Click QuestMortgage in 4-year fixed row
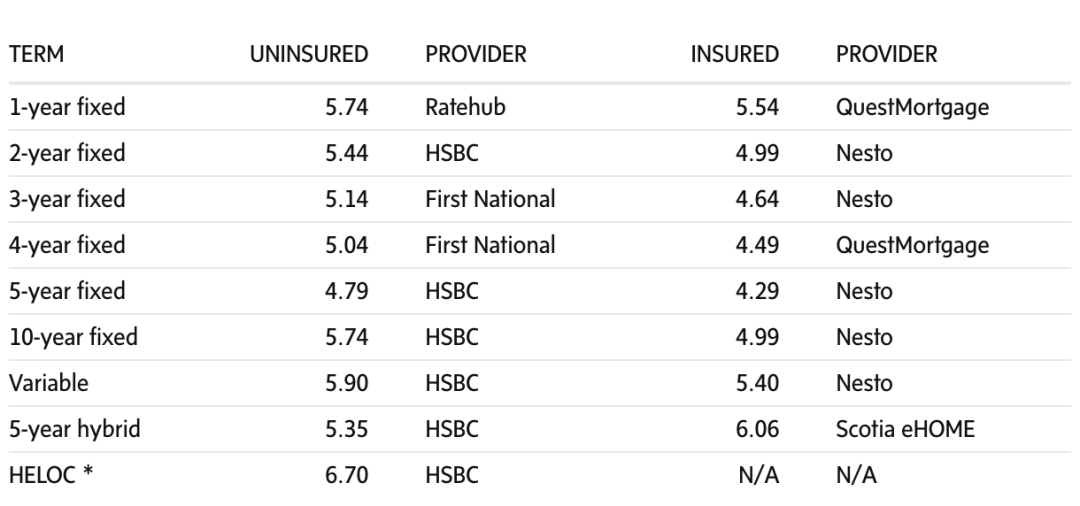Screen dimensions: 1080x506 [913, 245]
